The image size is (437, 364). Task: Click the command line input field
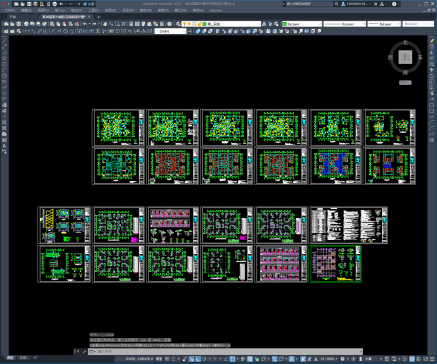pos(226,351)
